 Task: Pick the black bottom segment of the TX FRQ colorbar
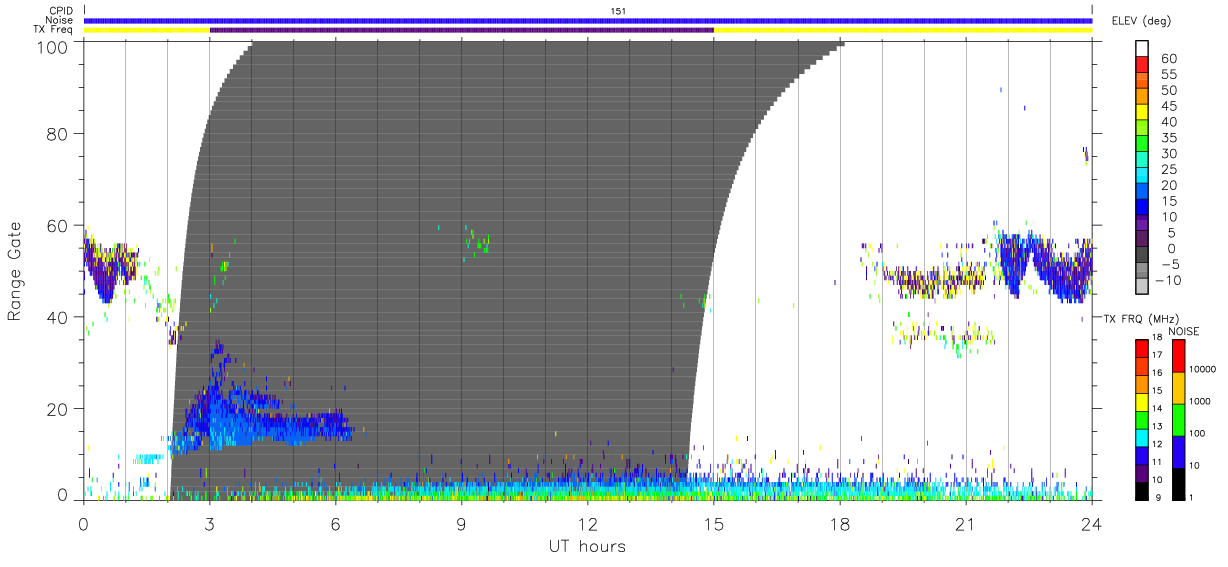click(x=1141, y=491)
